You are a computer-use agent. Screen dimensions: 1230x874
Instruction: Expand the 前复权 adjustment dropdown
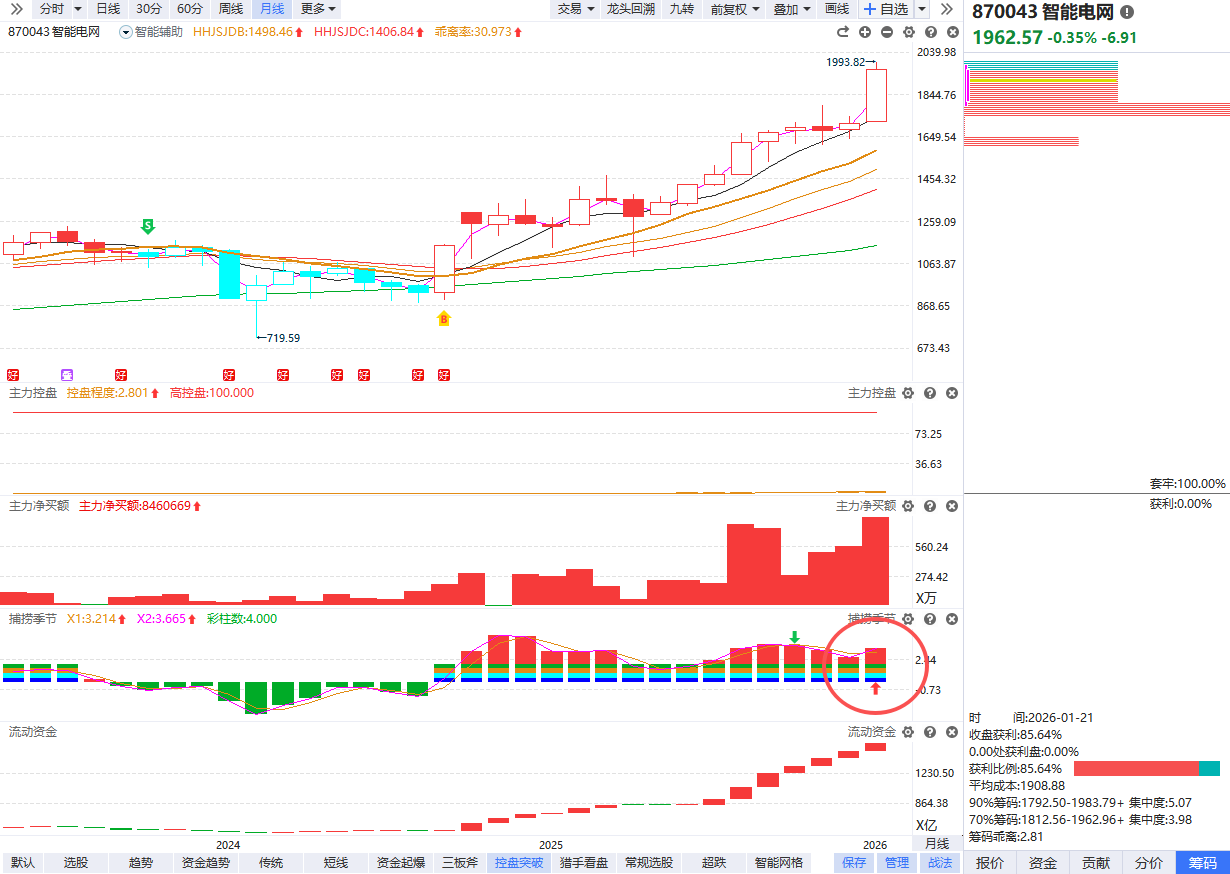tap(735, 9)
